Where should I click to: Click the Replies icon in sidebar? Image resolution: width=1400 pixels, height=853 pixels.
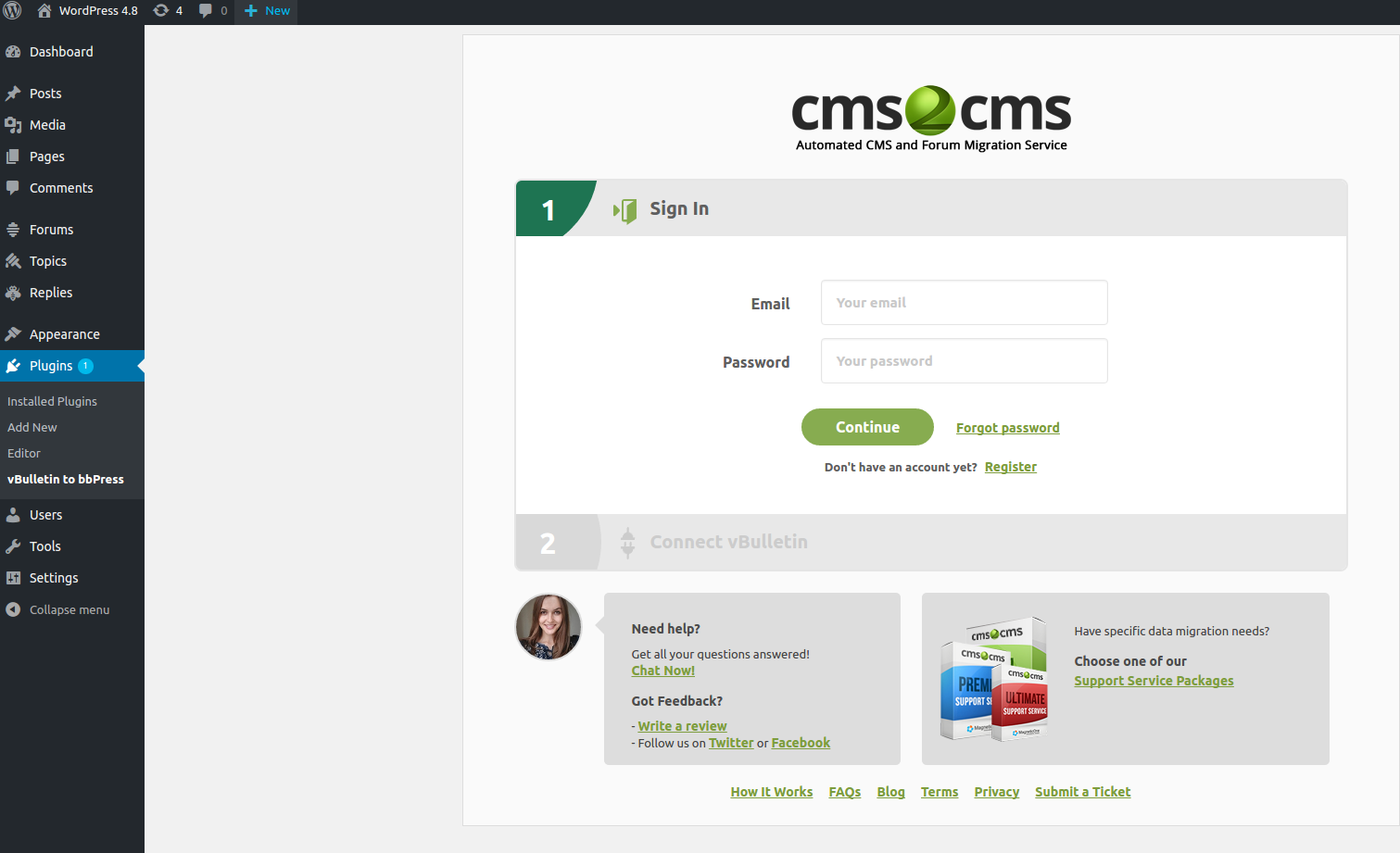(13, 293)
